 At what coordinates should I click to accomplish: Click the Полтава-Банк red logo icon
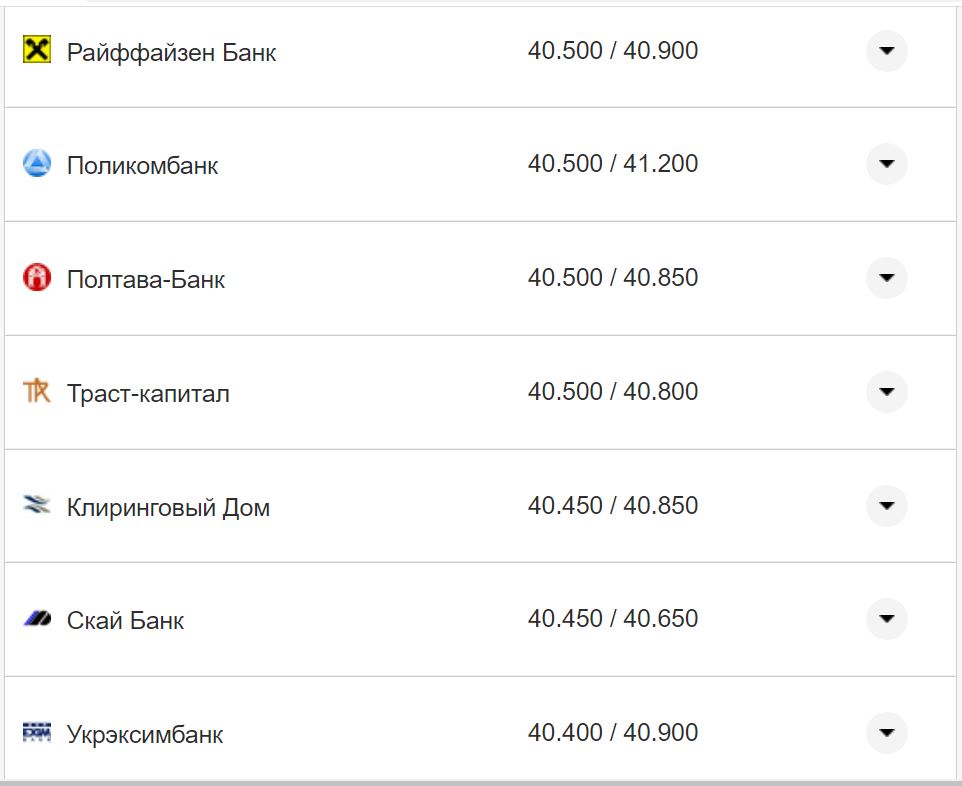pyautogui.click(x=35, y=277)
